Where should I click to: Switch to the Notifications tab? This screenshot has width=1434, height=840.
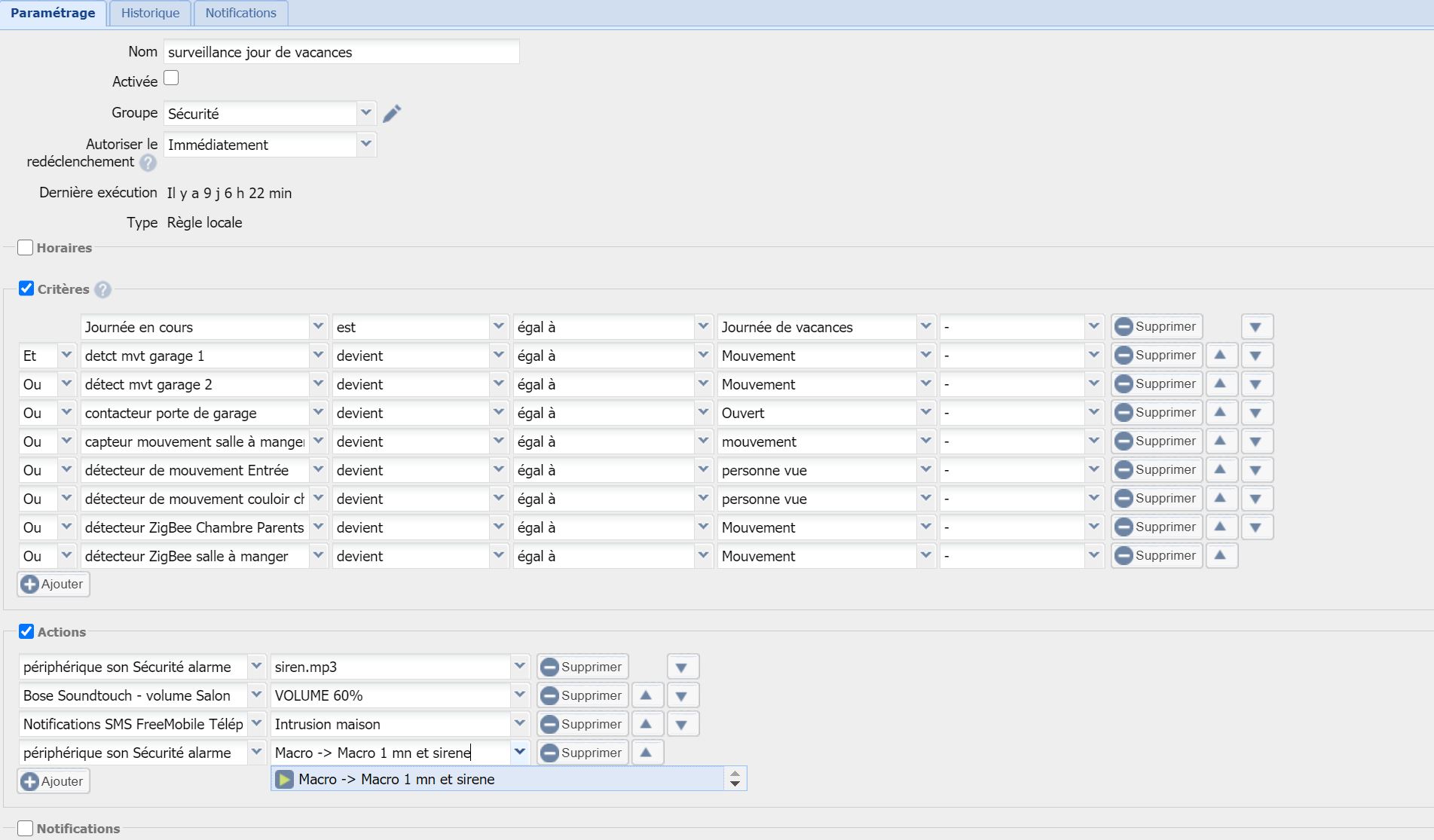[x=241, y=13]
